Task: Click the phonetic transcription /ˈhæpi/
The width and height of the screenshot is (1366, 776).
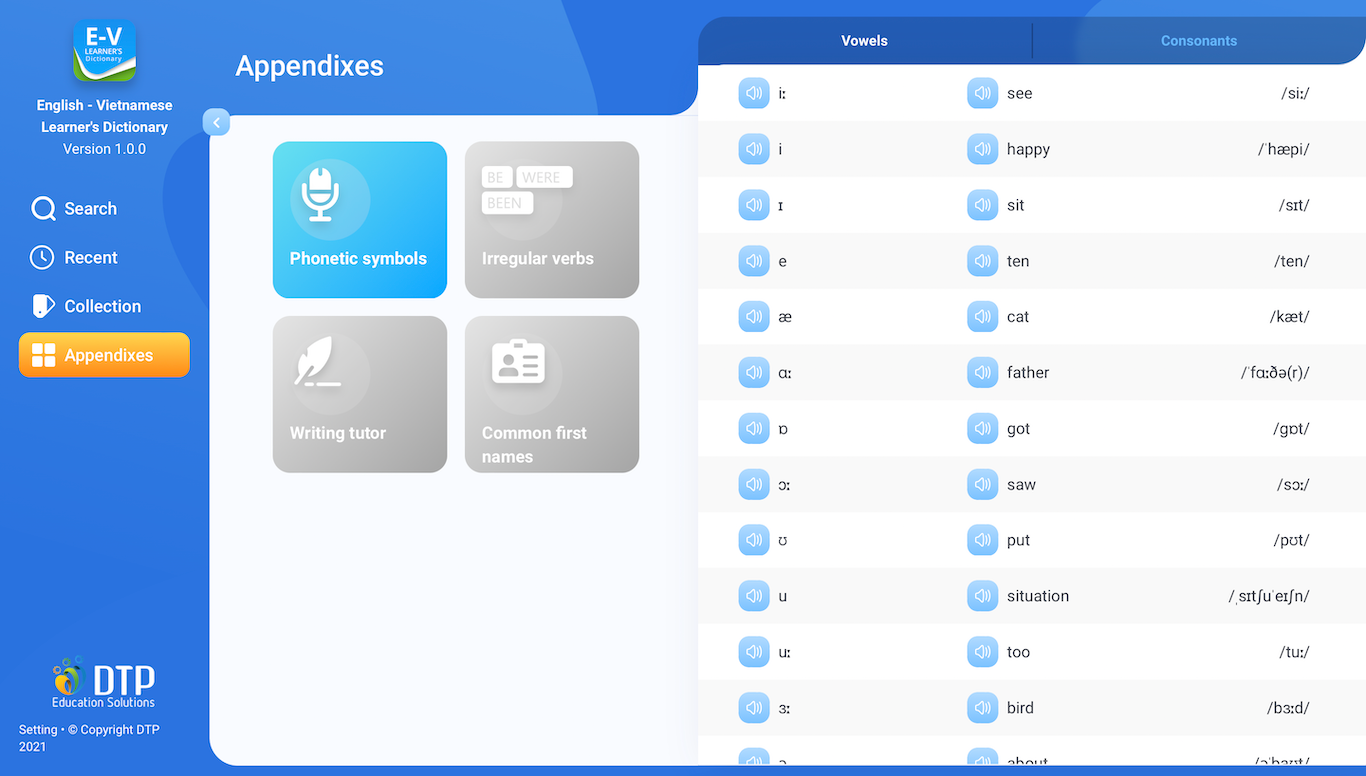Action: [1283, 149]
